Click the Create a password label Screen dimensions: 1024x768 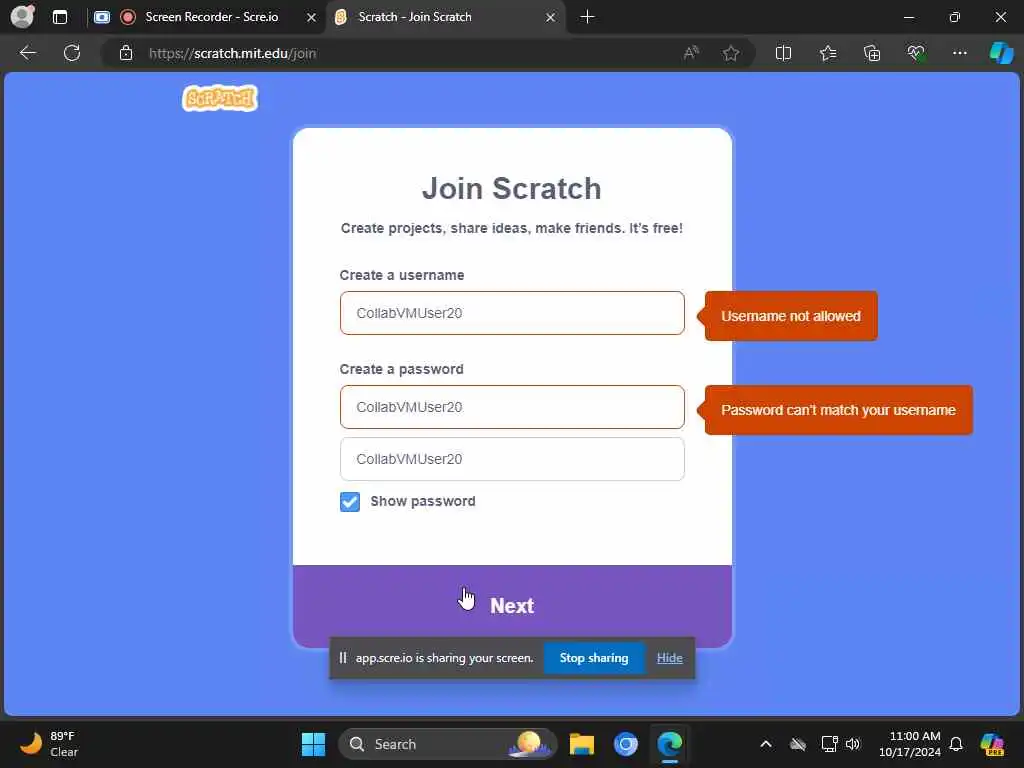(x=402, y=369)
